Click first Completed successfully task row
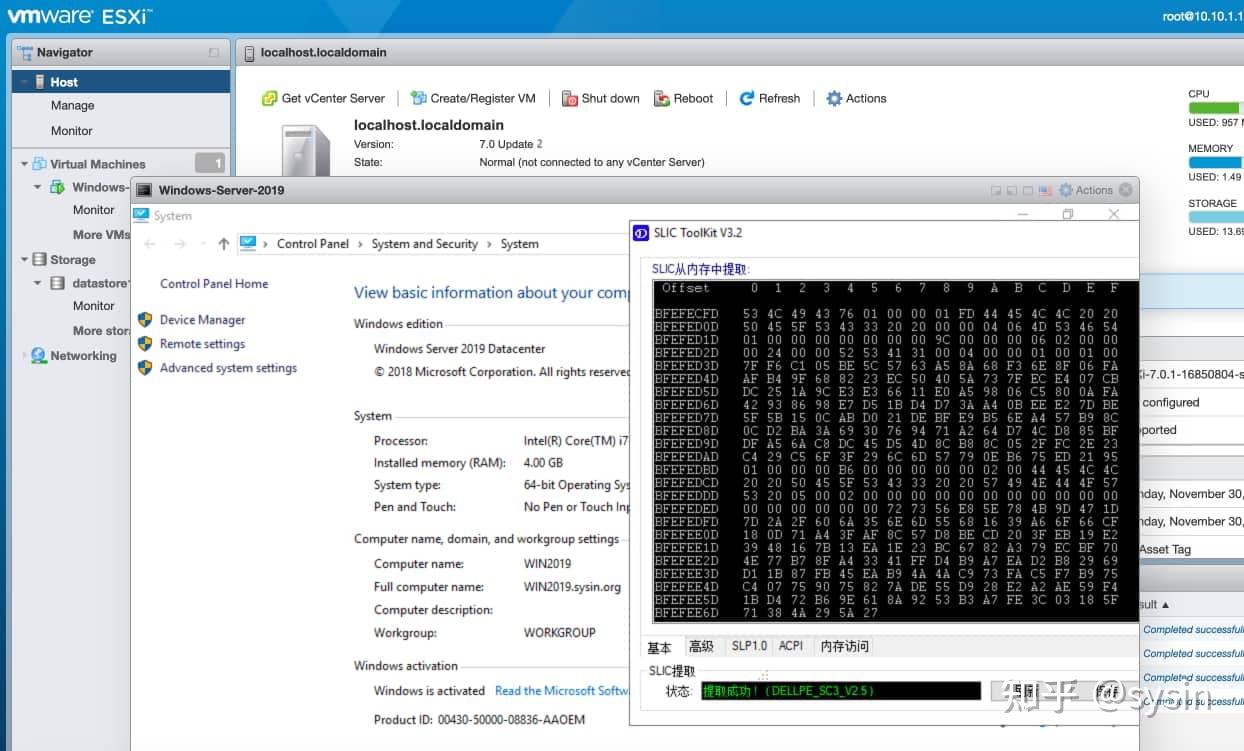1244x751 pixels. 1193,630
